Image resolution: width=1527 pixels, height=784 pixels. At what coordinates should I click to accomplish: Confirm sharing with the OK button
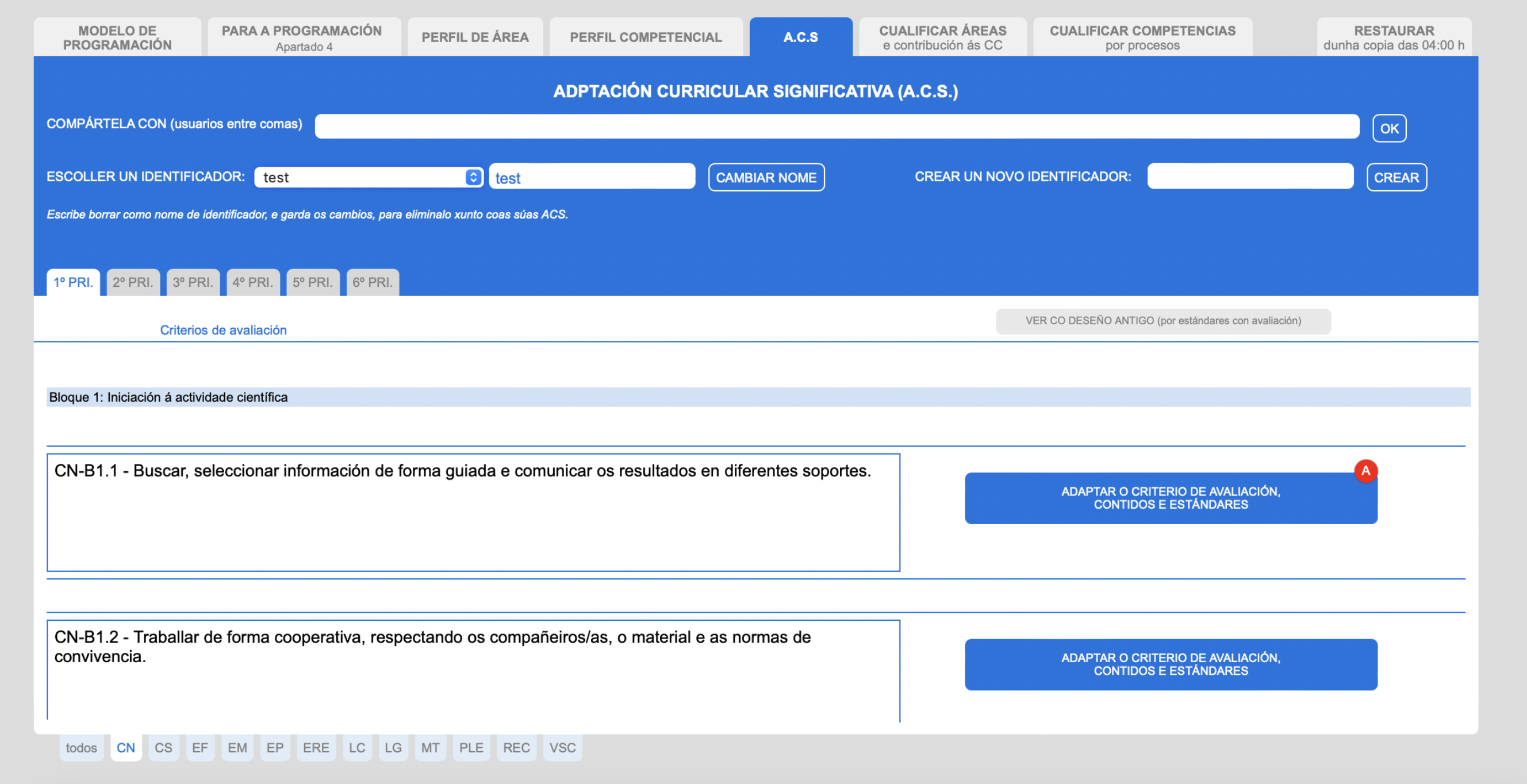[1389, 128]
